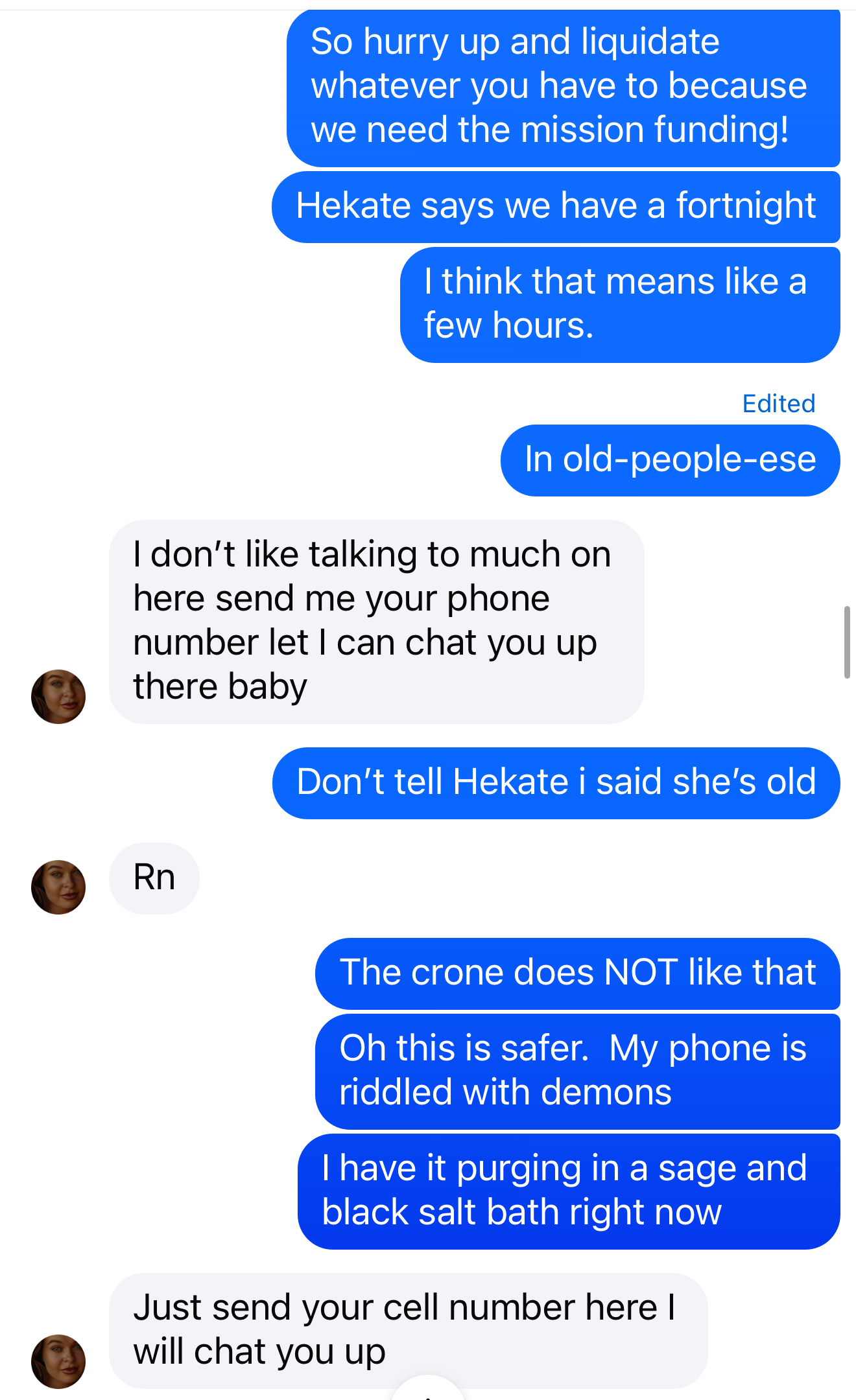Select 'My phone is riddled with demons' message
Image resolution: width=856 pixels, height=1400 pixels.
(578, 1071)
